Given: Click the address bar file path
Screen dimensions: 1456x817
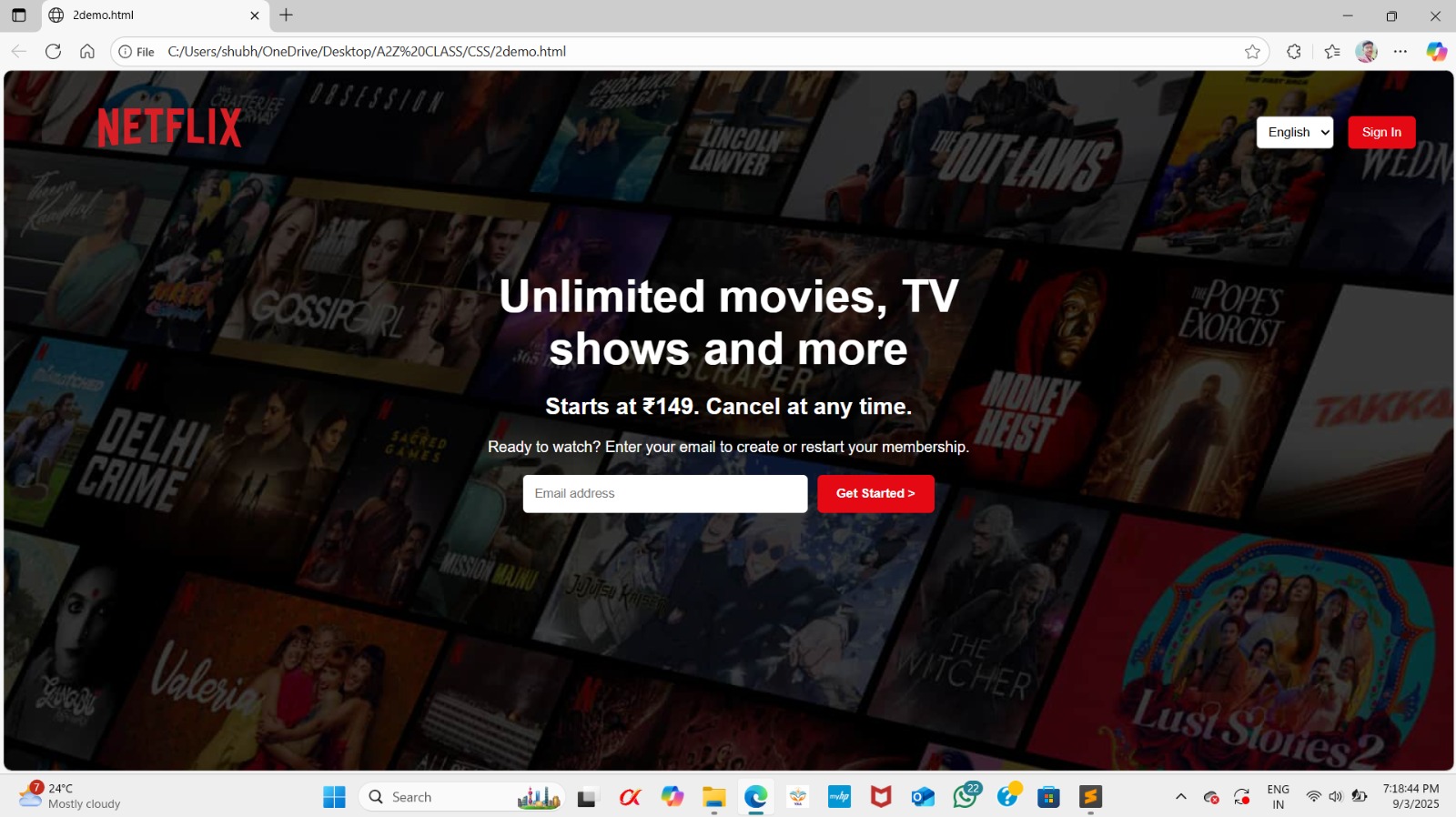Looking at the screenshot, I should [x=637, y=52].
